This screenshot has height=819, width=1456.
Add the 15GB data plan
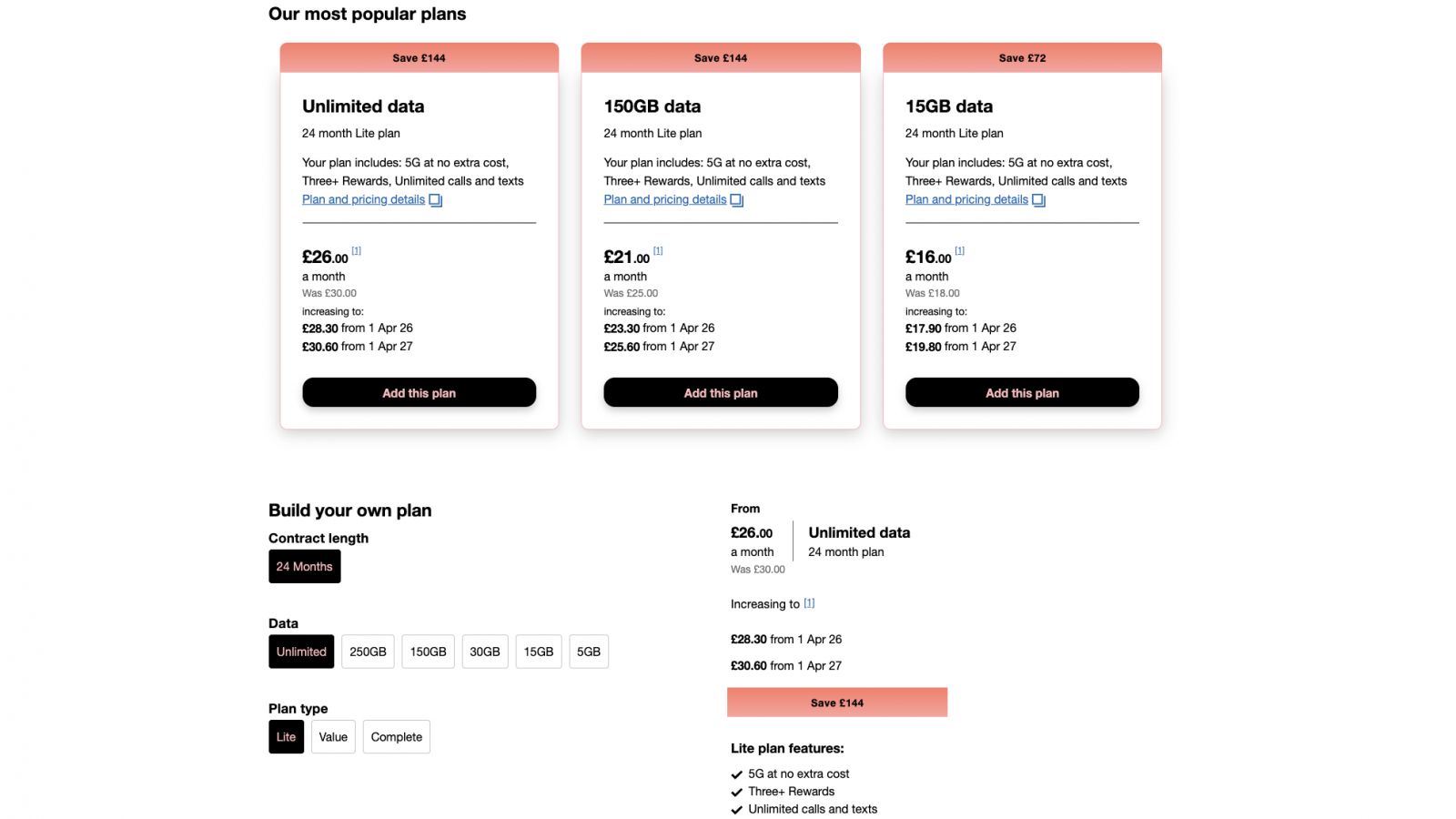pos(1022,392)
